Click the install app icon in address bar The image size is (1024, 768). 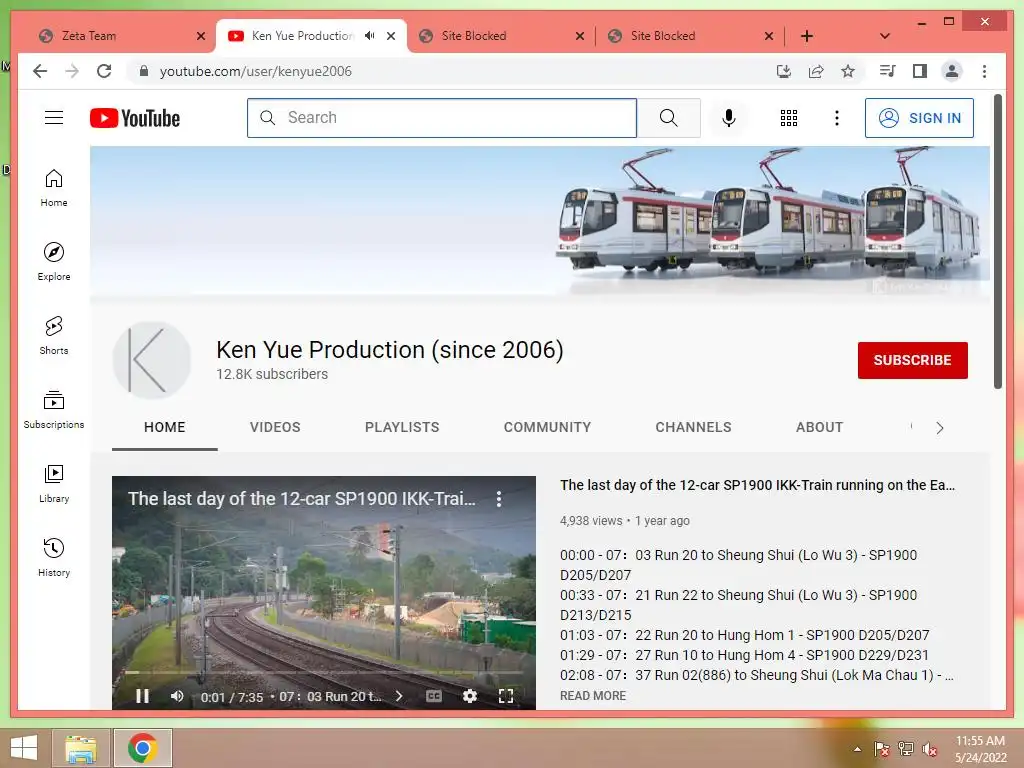tap(784, 71)
